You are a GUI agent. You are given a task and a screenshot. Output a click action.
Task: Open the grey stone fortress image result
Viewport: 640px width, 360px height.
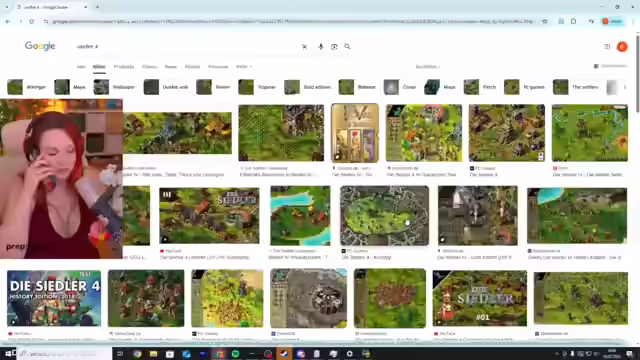click(309, 298)
